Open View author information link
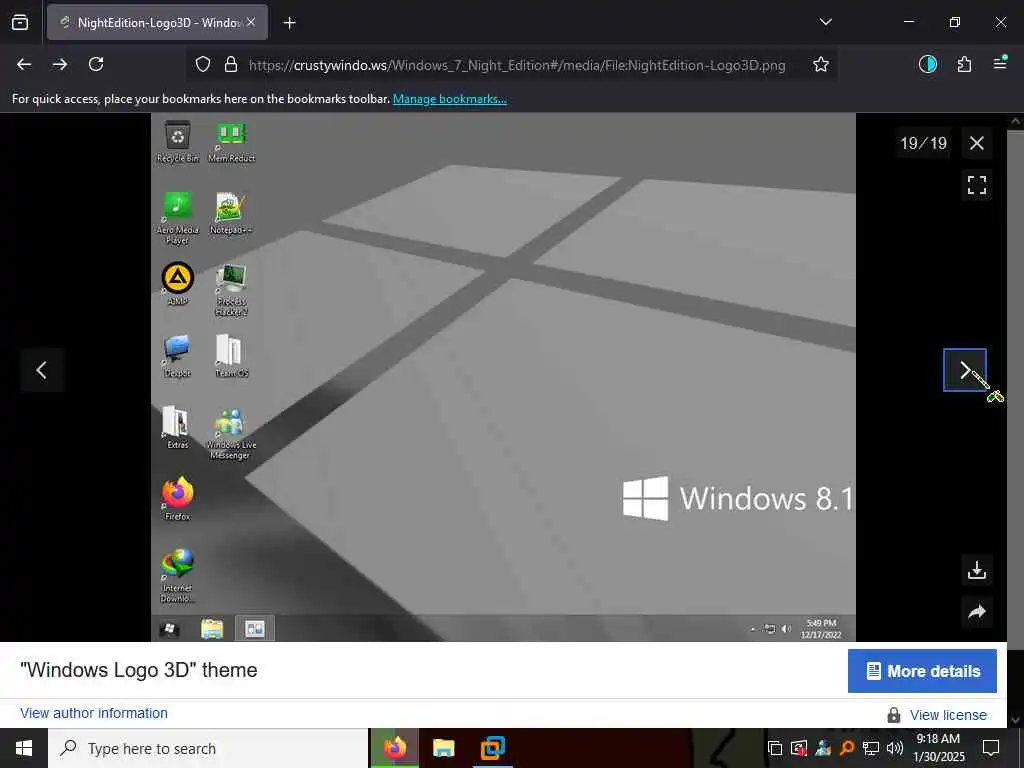Image resolution: width=1024 pixels, height=768 pixels. pos(94,713)
